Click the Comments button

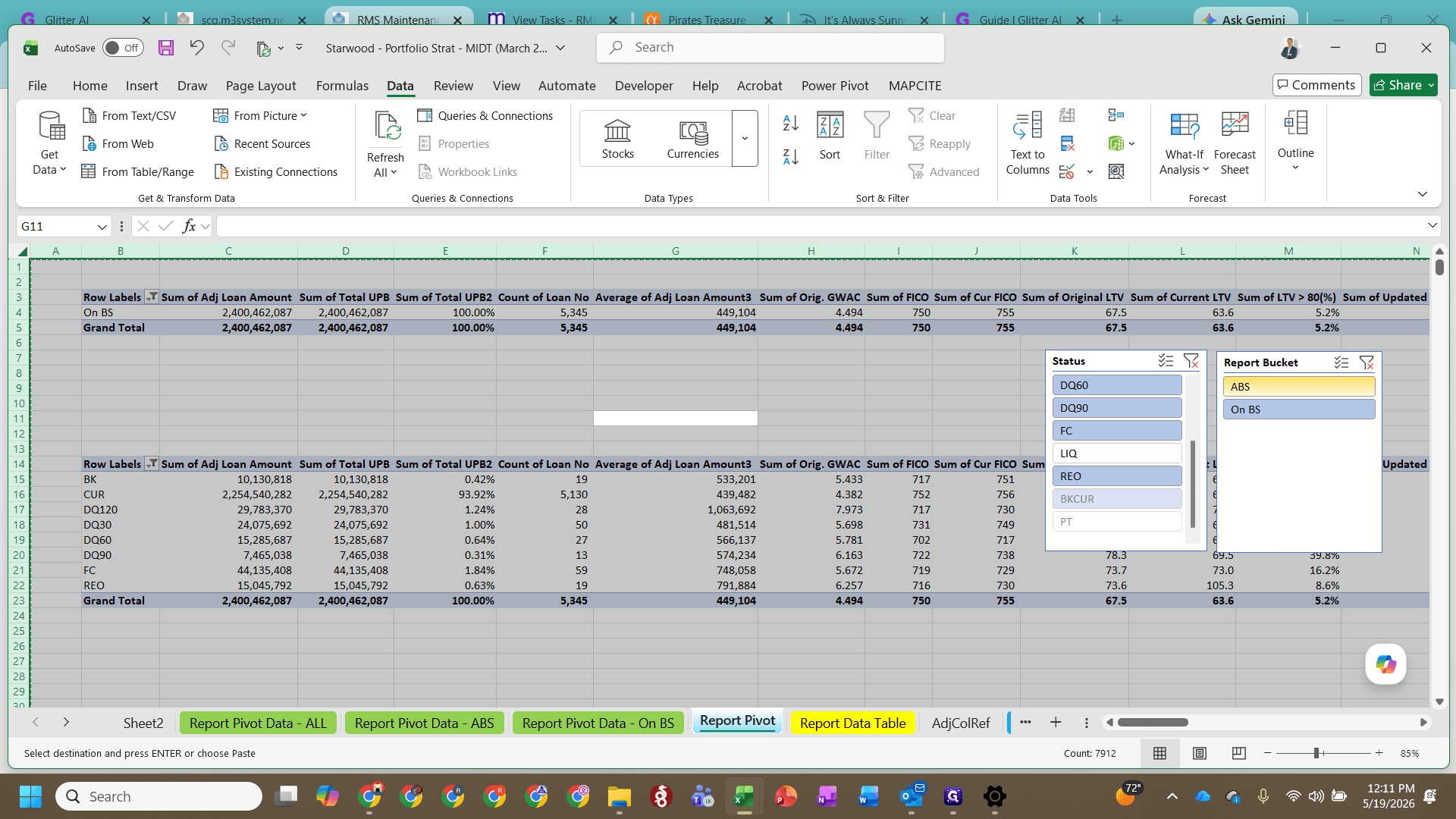click(x=1316, y=85)
